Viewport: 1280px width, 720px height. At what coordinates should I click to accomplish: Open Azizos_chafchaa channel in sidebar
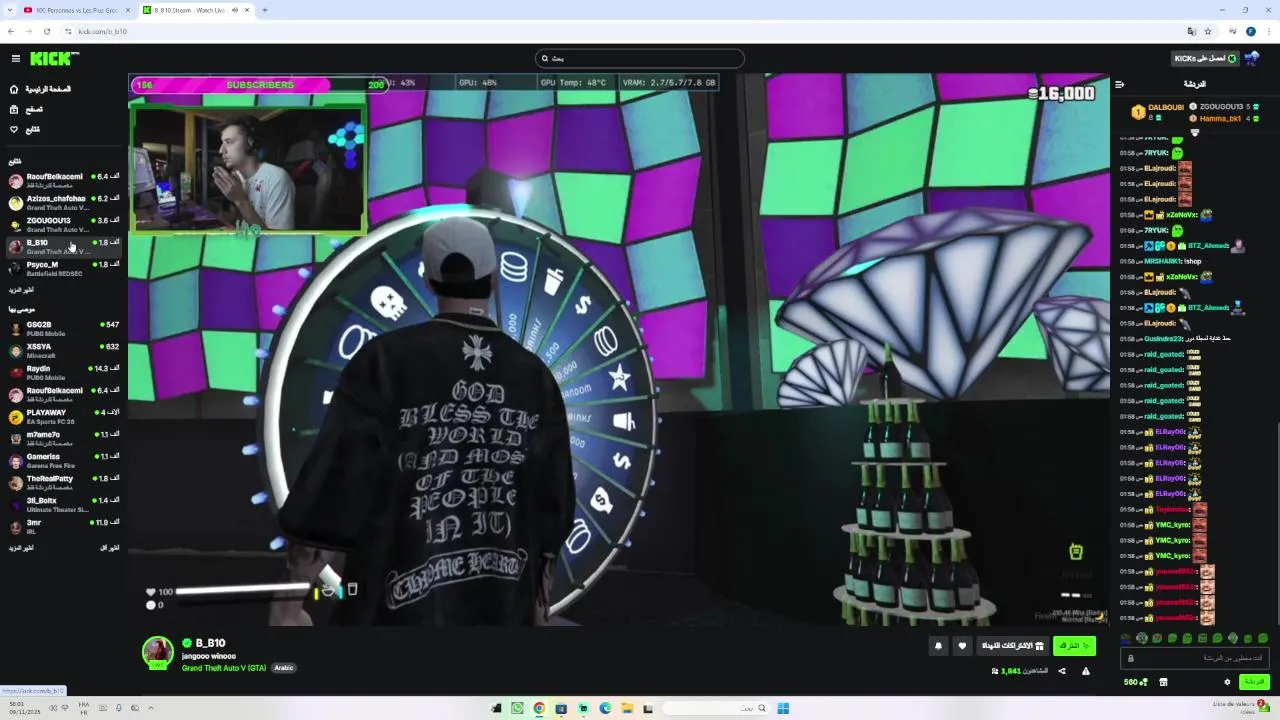pyautogui.click(x=64, y=202)
